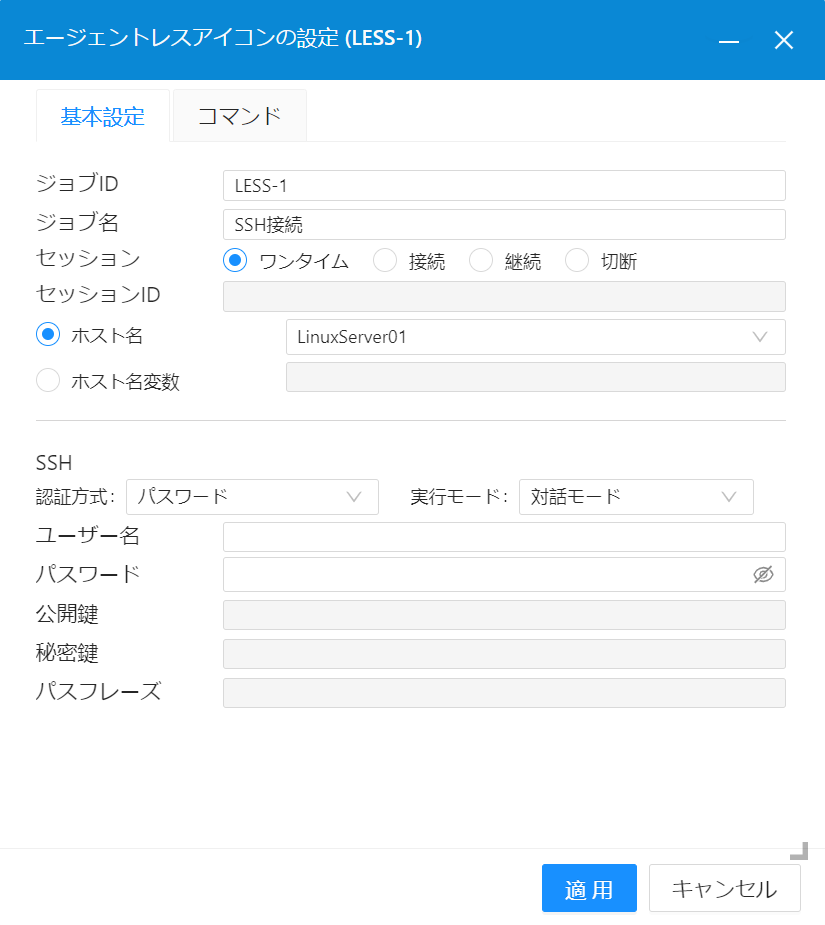The width and height of the screenshot is (825, 925).
Task: Click the キャンセル cancel button
Action: pos(724,888)
